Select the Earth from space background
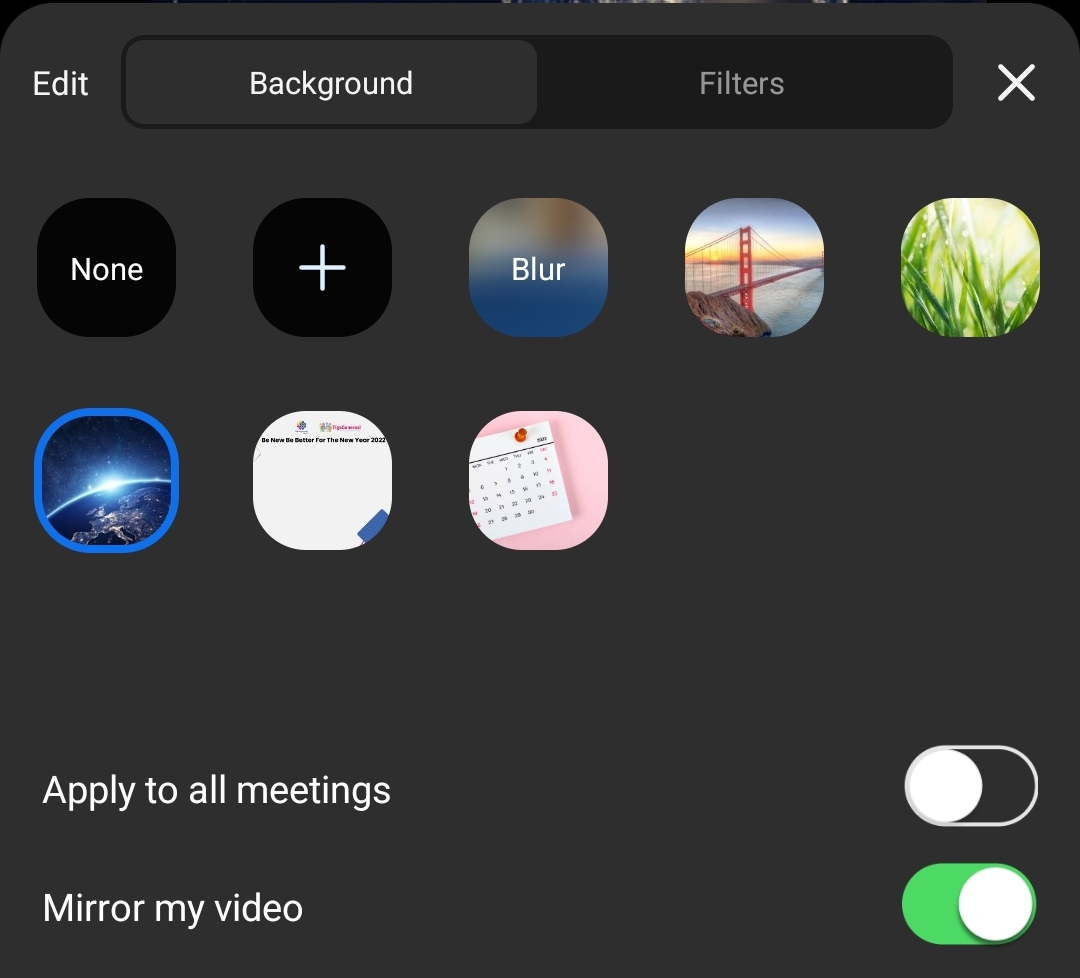 [107, 480]
